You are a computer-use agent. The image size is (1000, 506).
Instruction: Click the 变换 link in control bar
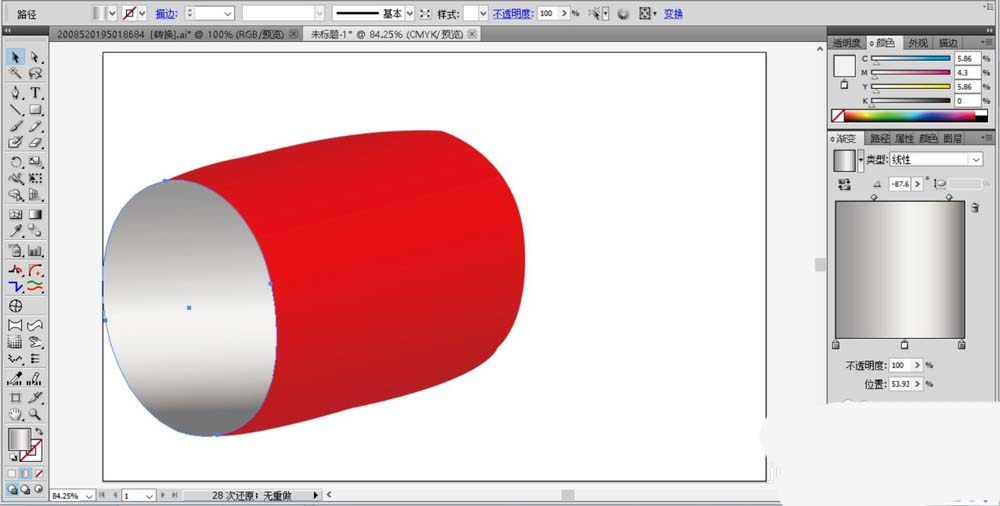click(x=674, y=14)
